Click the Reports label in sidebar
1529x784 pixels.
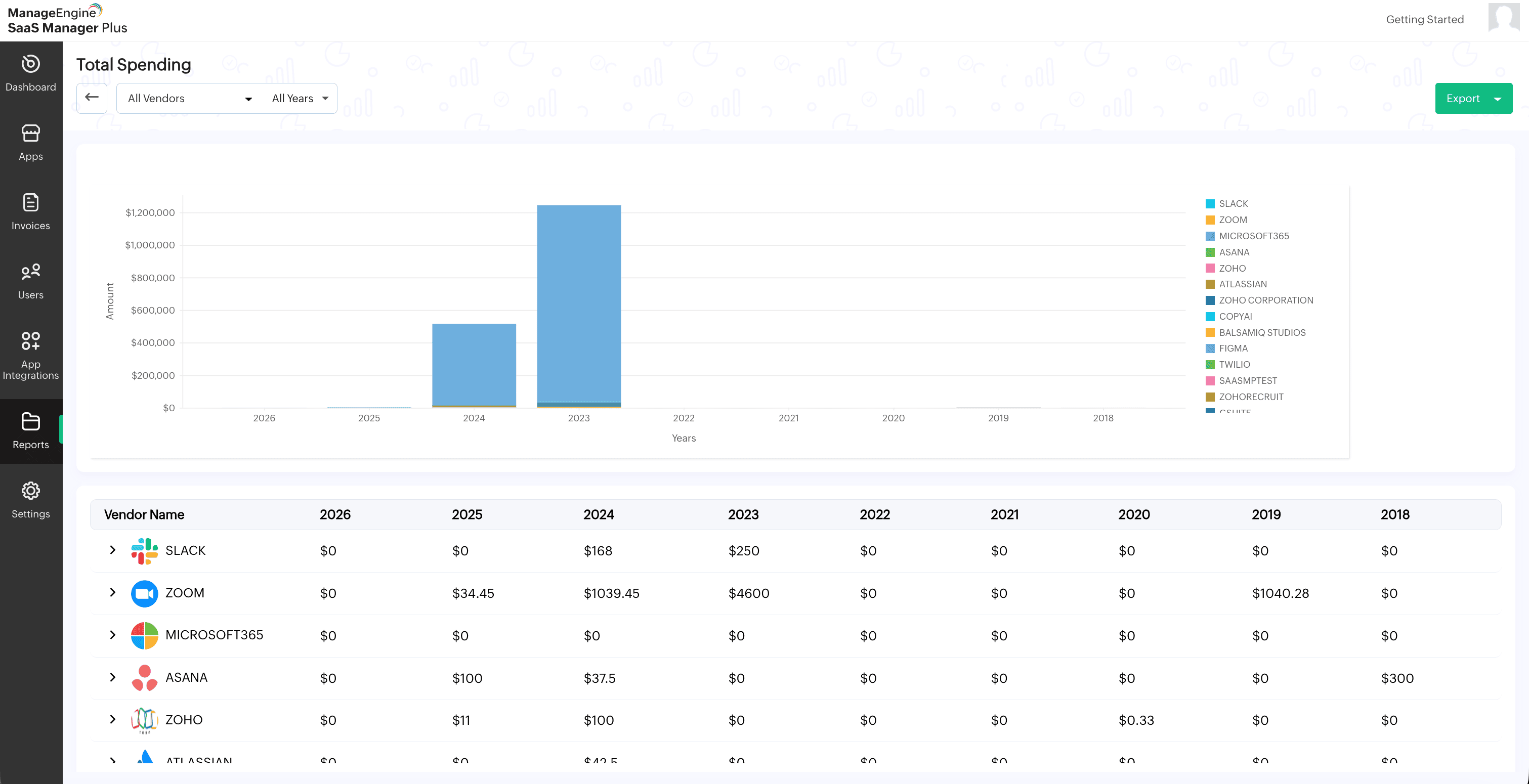point(31,445)
